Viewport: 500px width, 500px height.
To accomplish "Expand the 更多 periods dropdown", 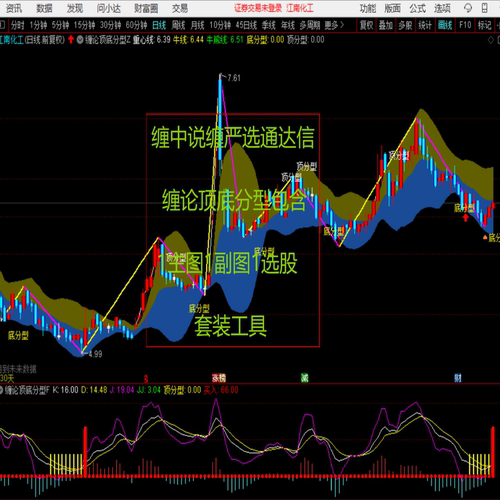I will click(334, 25).
